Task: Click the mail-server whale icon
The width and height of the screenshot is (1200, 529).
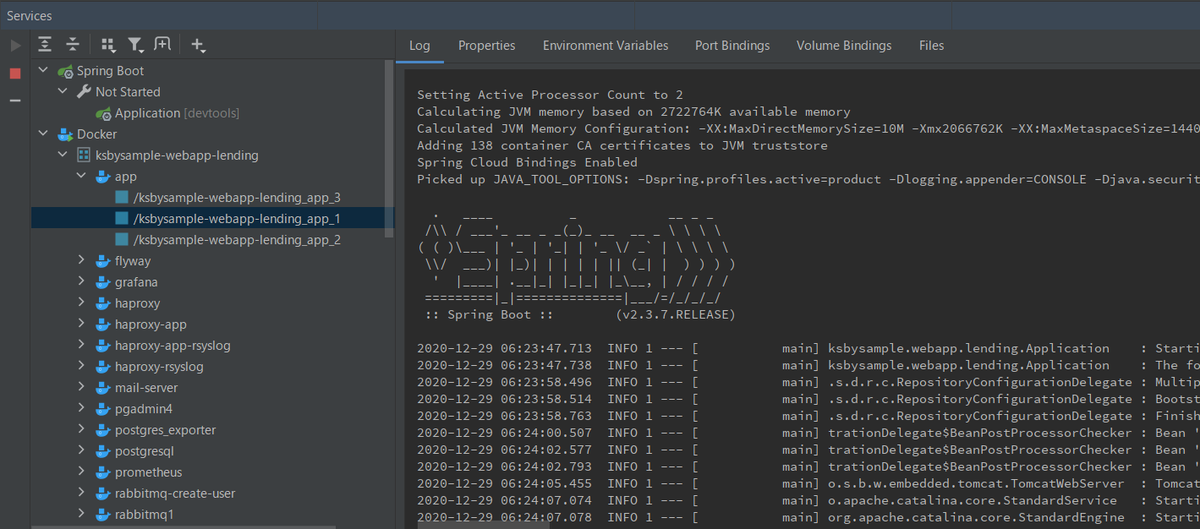Action: point(103,387)
